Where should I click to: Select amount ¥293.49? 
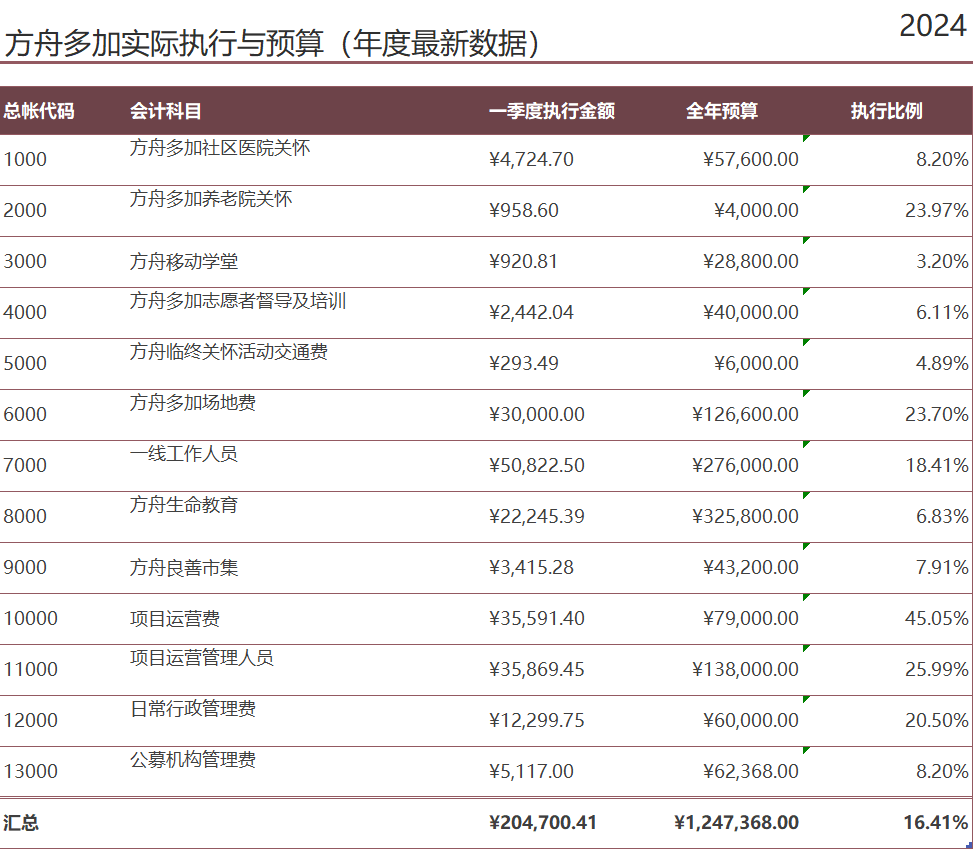point(524,363)
